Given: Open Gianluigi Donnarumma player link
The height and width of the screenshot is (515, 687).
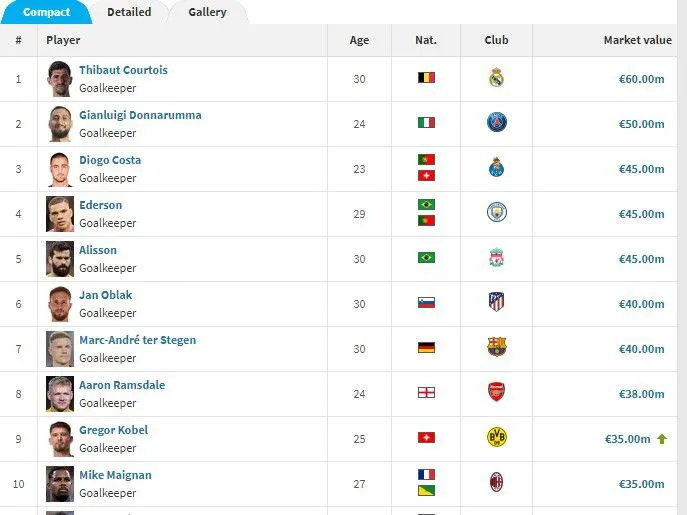Looking at the screenshot, I should pos(140,115).
